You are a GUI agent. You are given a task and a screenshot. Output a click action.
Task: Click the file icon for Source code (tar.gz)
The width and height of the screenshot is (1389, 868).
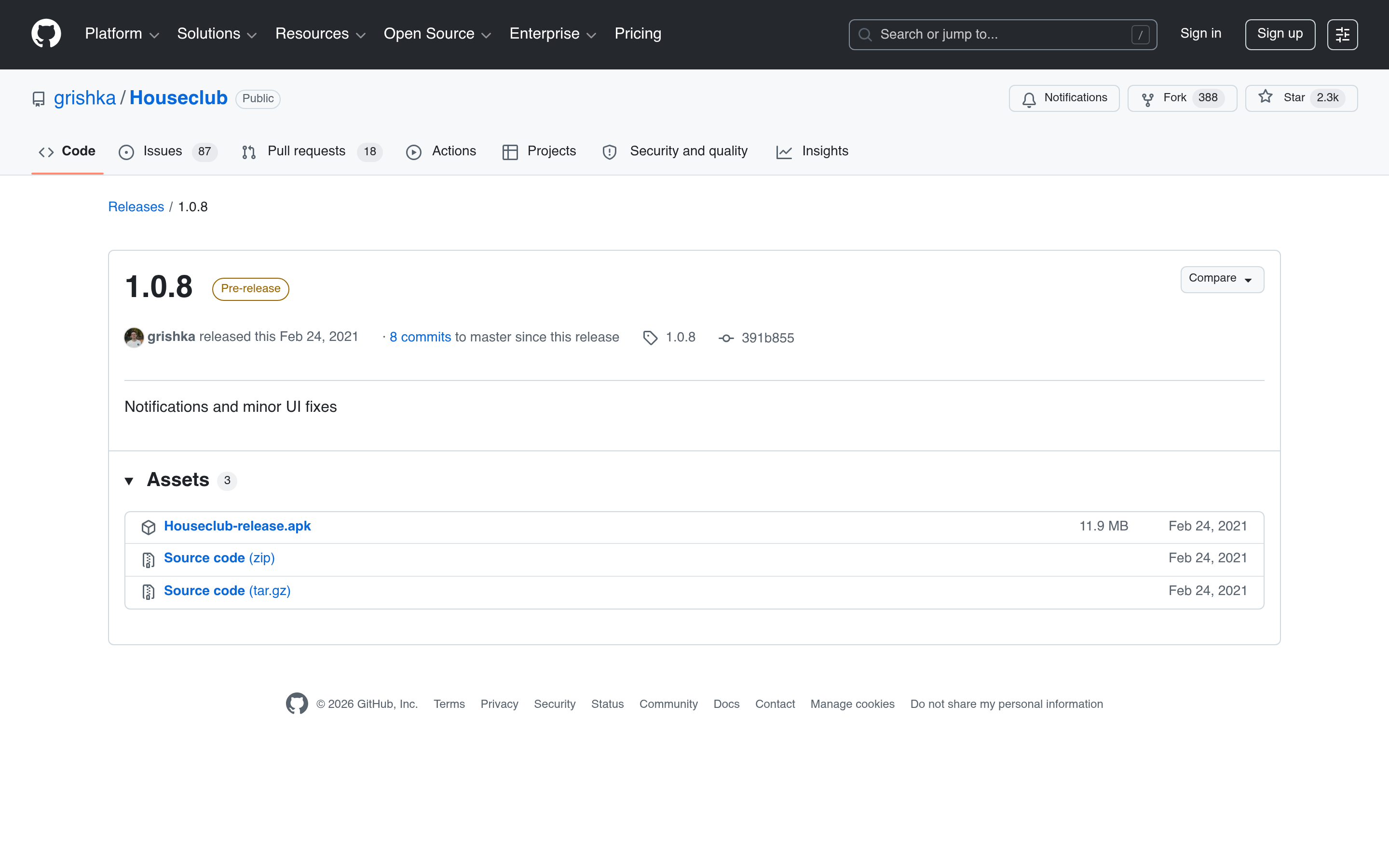click(149, 593)
